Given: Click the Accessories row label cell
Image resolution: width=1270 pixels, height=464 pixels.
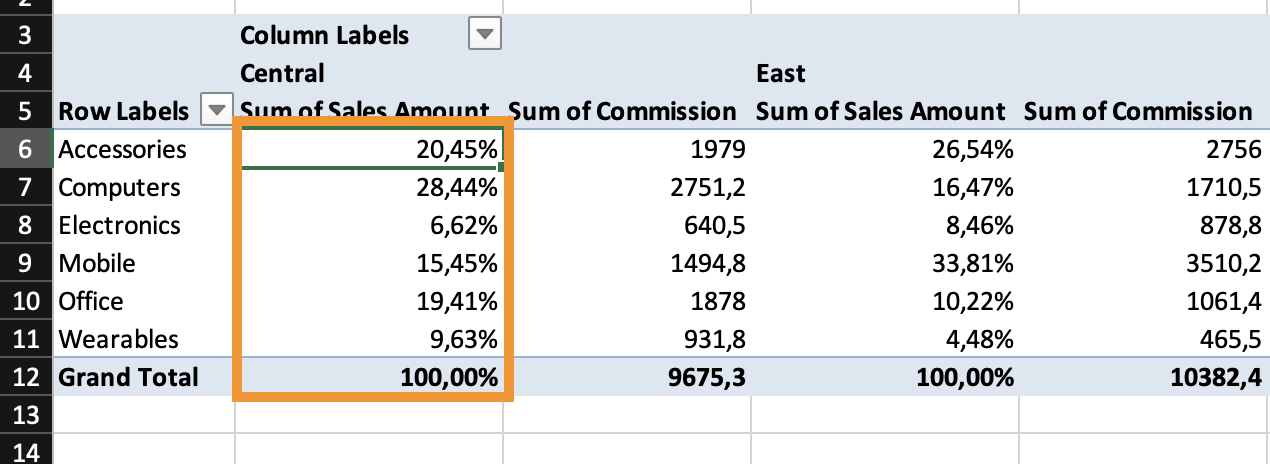Looking at the screenshot, I should (x=122, y=150).
